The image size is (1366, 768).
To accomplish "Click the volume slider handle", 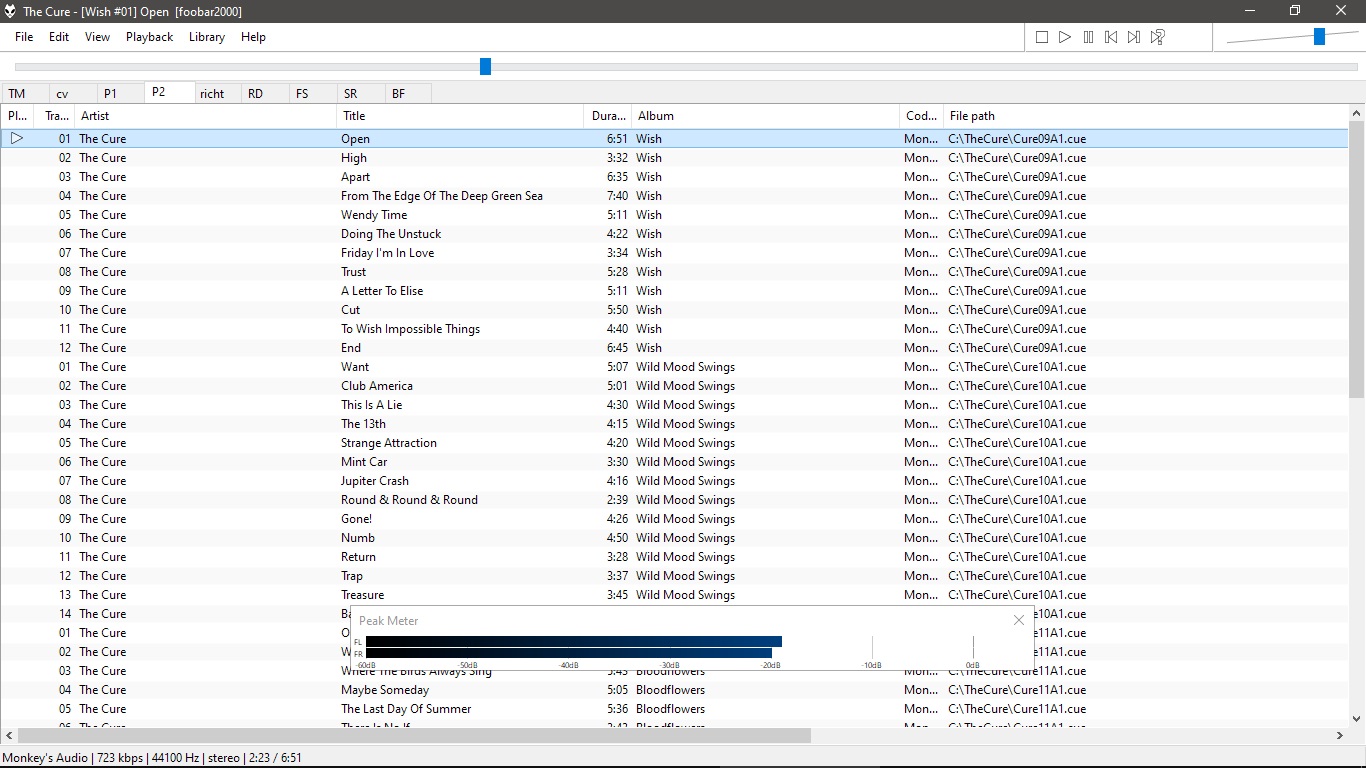I will (x=1319, y=37).
